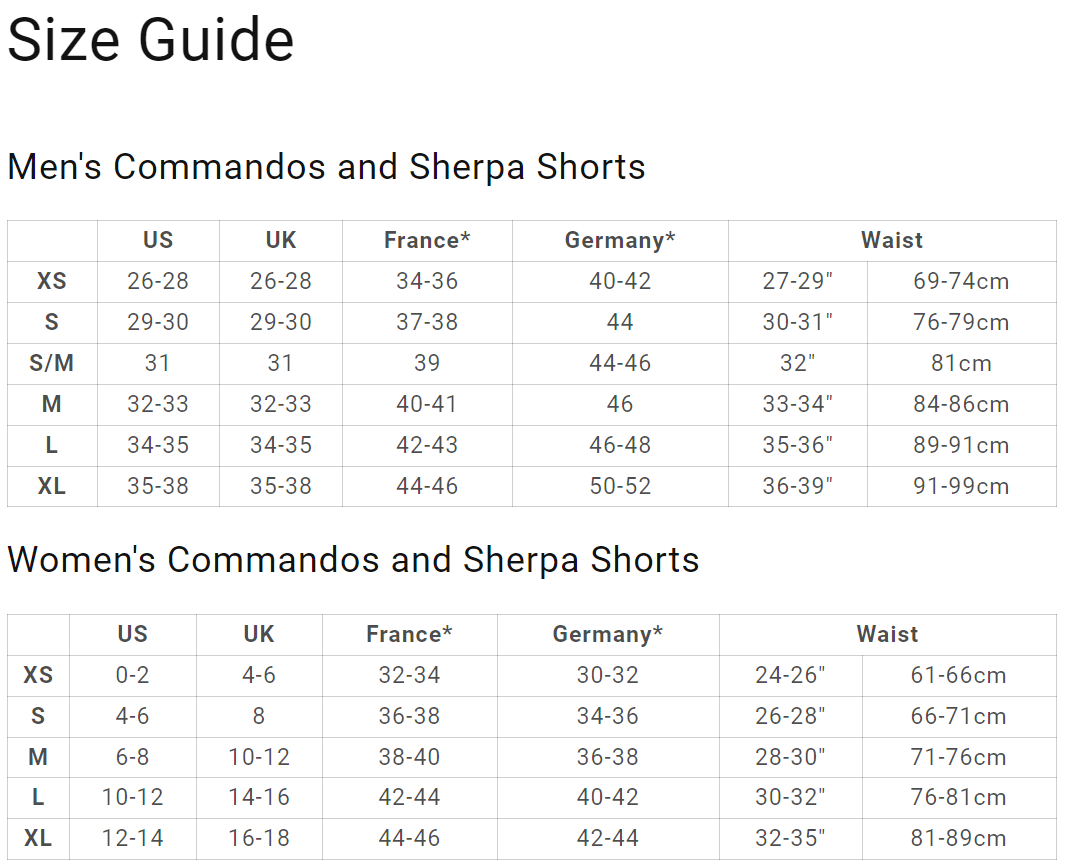Select the 24-26" waist cell
Image resolution: width=1073 pixels, height=868 pixels.
(790, 675)
